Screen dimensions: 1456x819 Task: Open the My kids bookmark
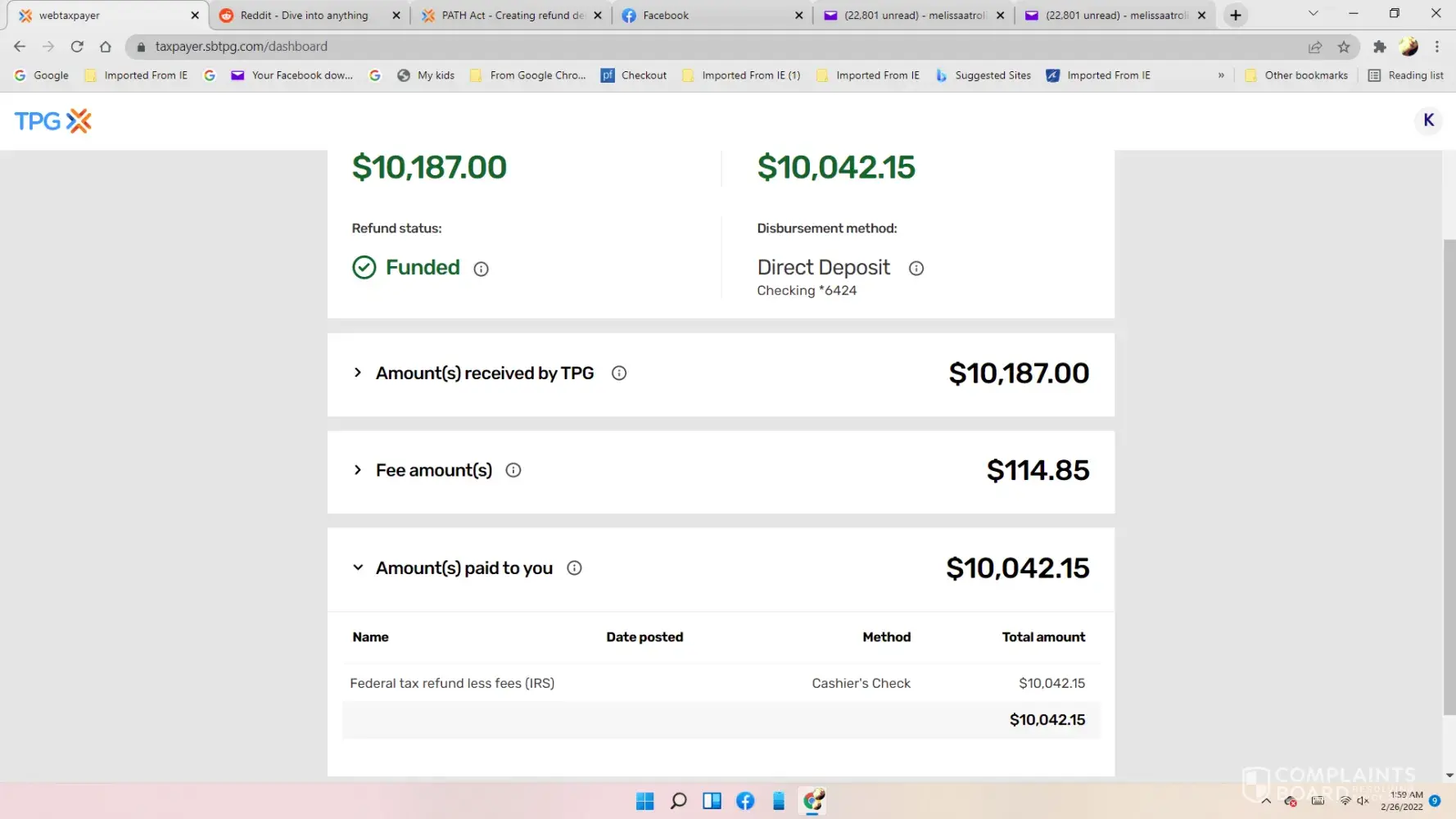pos(426,75)
